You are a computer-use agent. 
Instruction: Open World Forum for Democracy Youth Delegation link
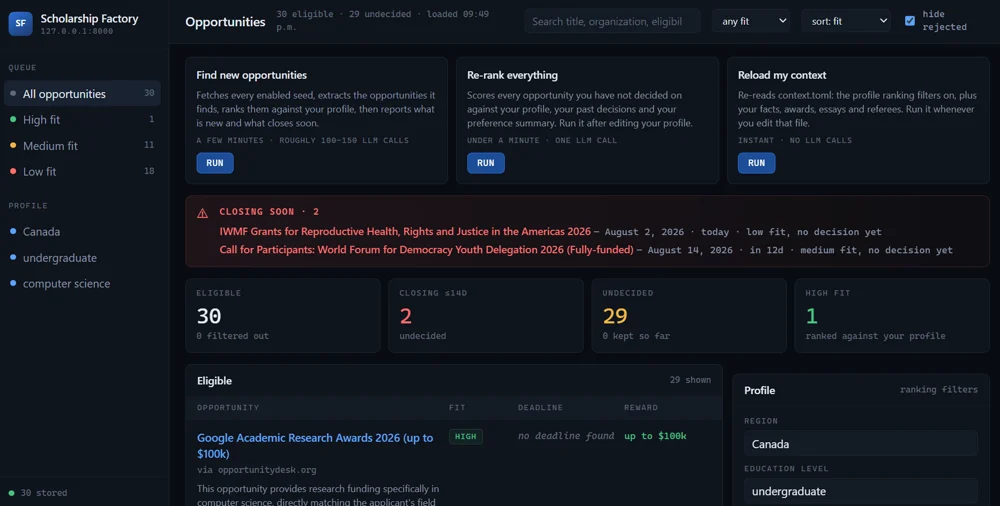[427, 249]
